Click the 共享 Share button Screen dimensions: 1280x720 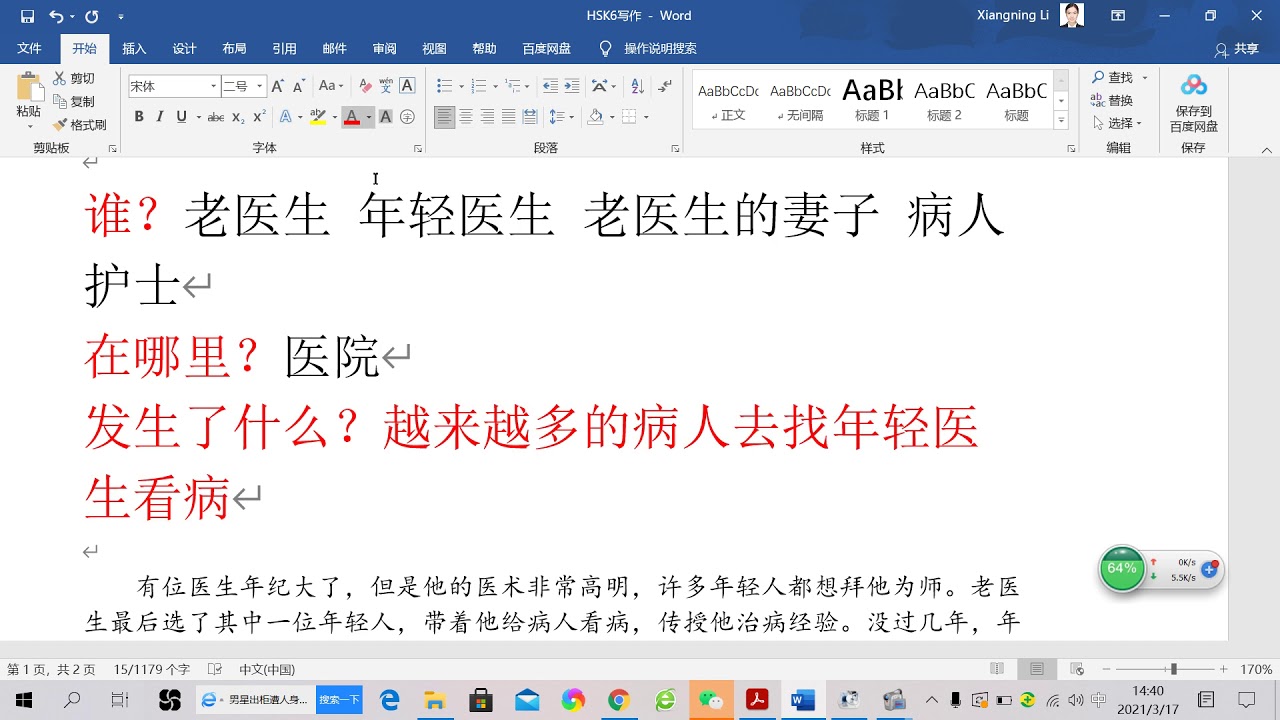tap(1237, 49)
